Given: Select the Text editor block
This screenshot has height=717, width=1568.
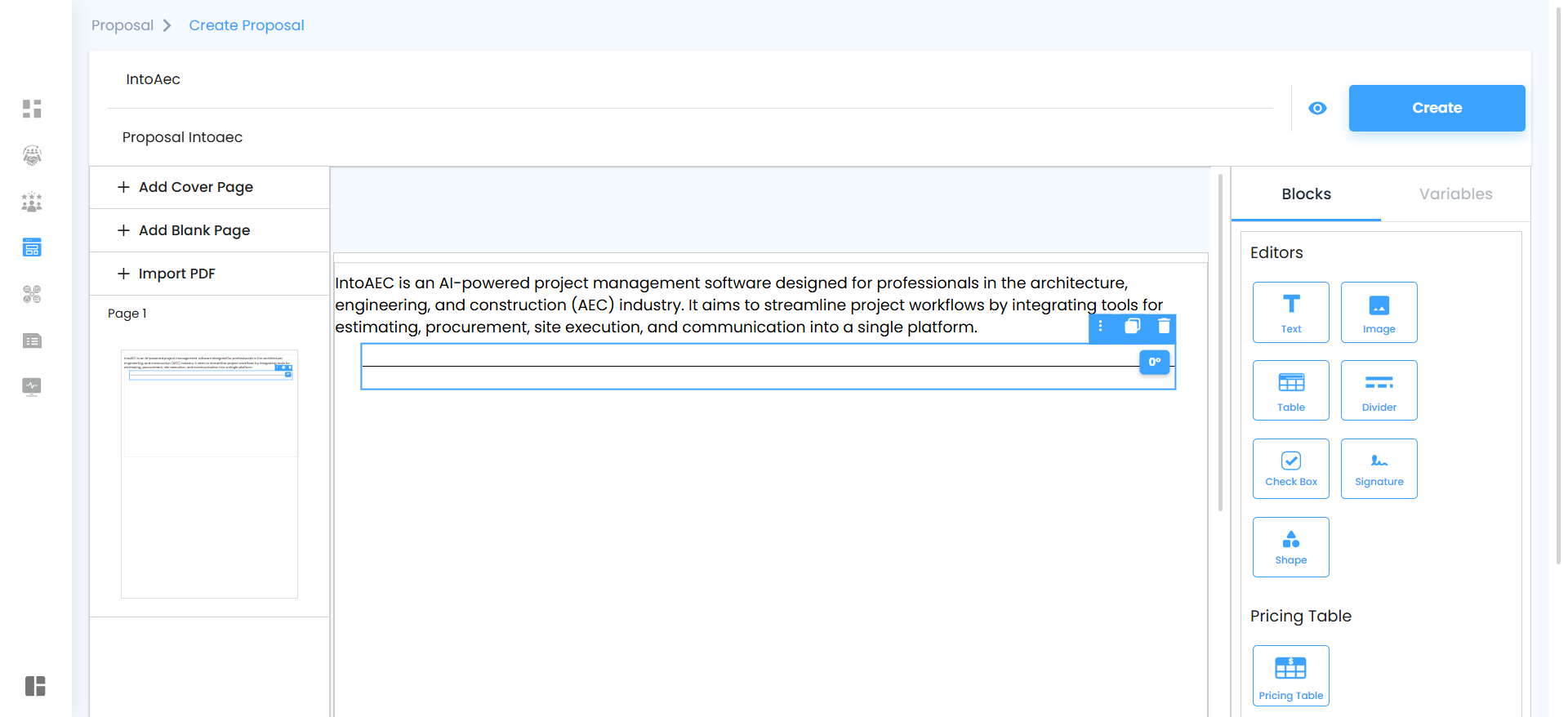Looking at the screenshot, I should pos(1291,313).
